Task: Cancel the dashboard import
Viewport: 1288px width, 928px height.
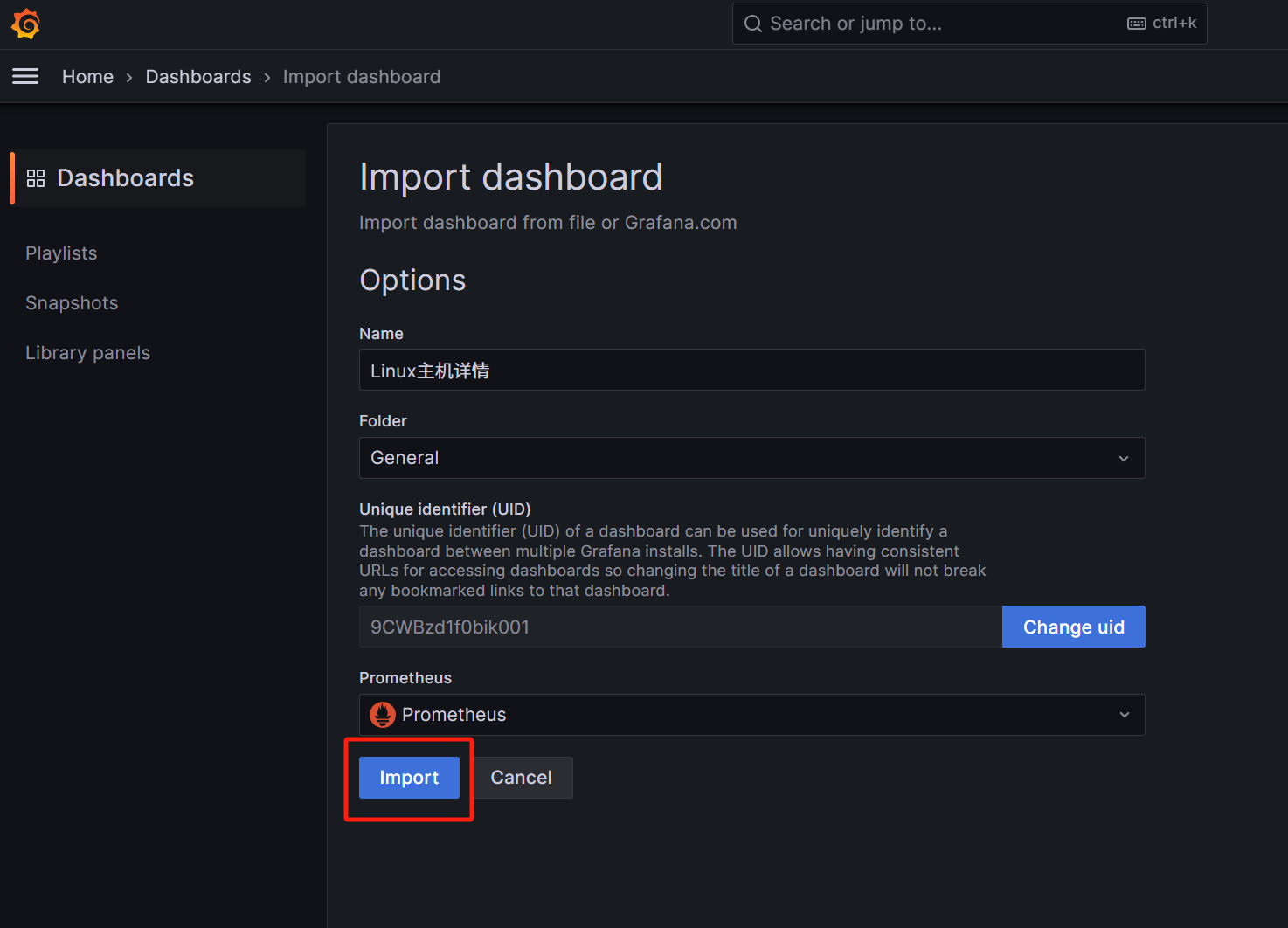Action: (521, 778)
